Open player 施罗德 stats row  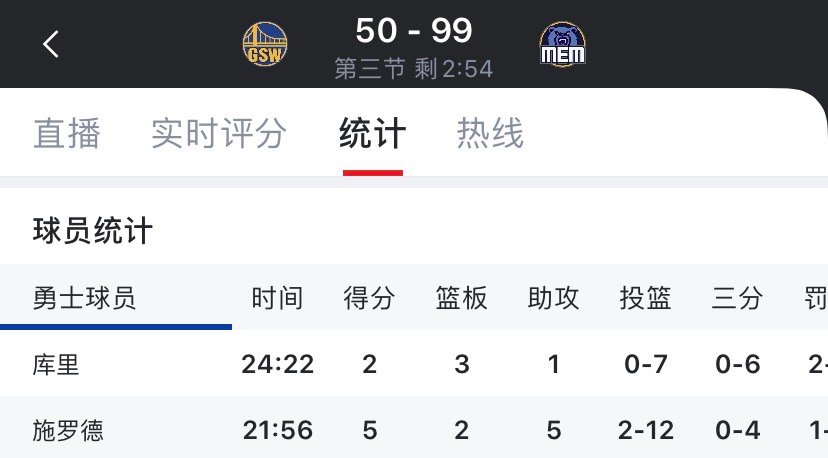414,429
